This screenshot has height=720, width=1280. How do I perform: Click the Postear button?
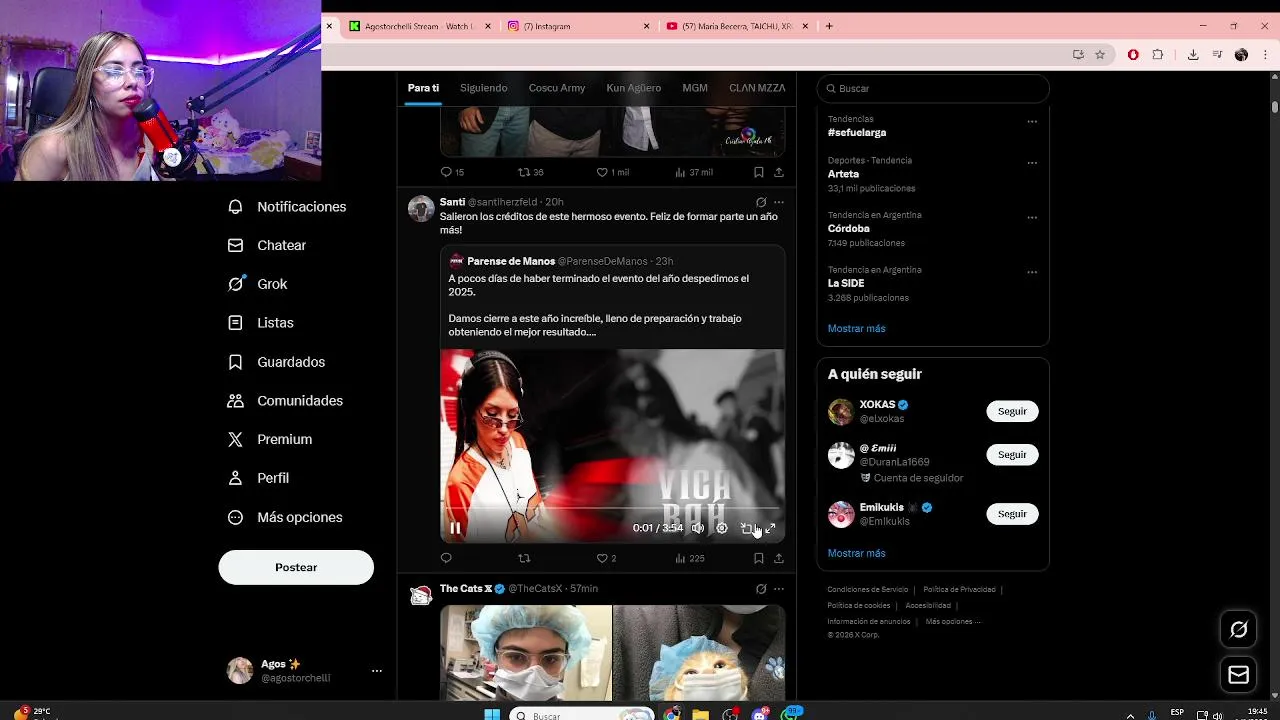coord(296,567)
